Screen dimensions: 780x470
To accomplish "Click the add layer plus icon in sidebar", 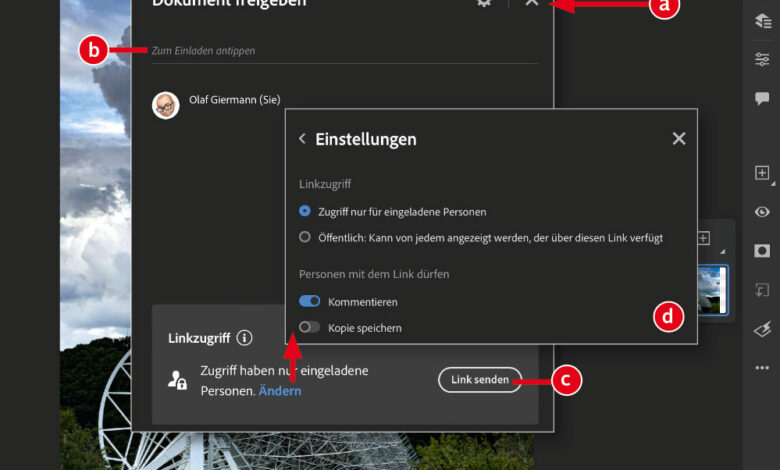I will pos(762,173).
